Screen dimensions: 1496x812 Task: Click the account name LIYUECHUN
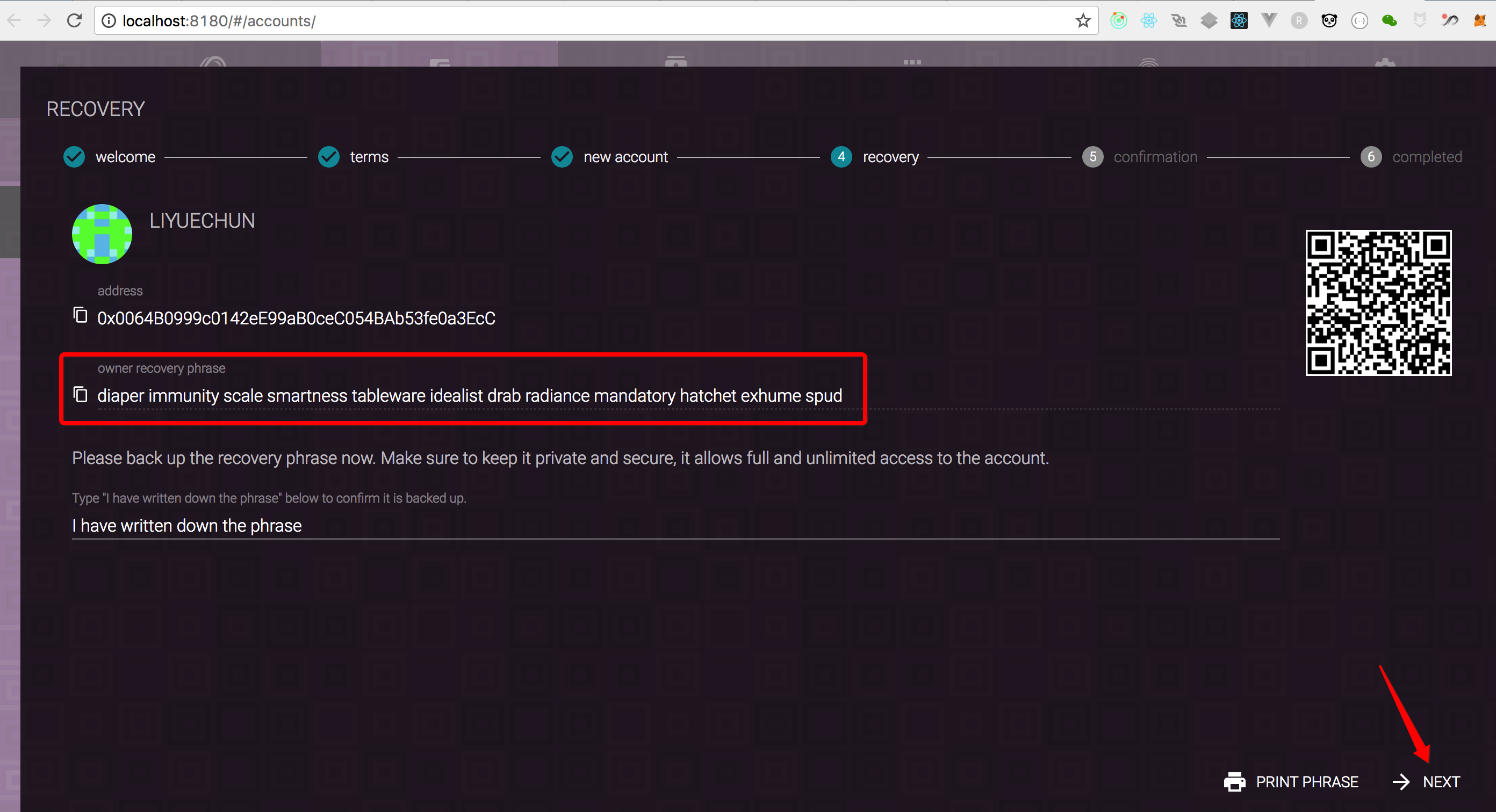coord(202,221)
